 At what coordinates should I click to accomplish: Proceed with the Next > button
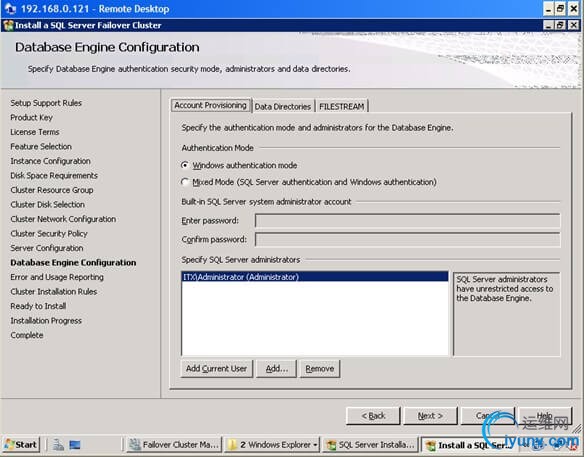coord(430,416)
